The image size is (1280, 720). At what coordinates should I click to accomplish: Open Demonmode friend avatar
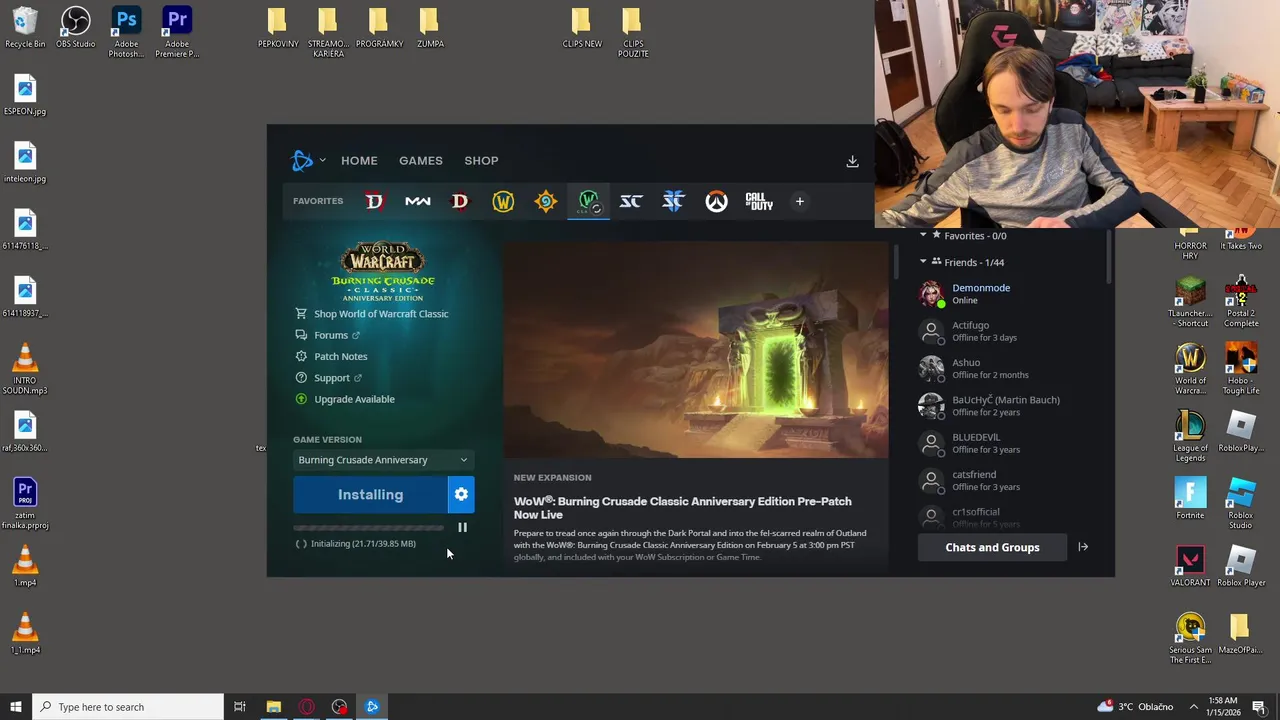tap(931, 293)
